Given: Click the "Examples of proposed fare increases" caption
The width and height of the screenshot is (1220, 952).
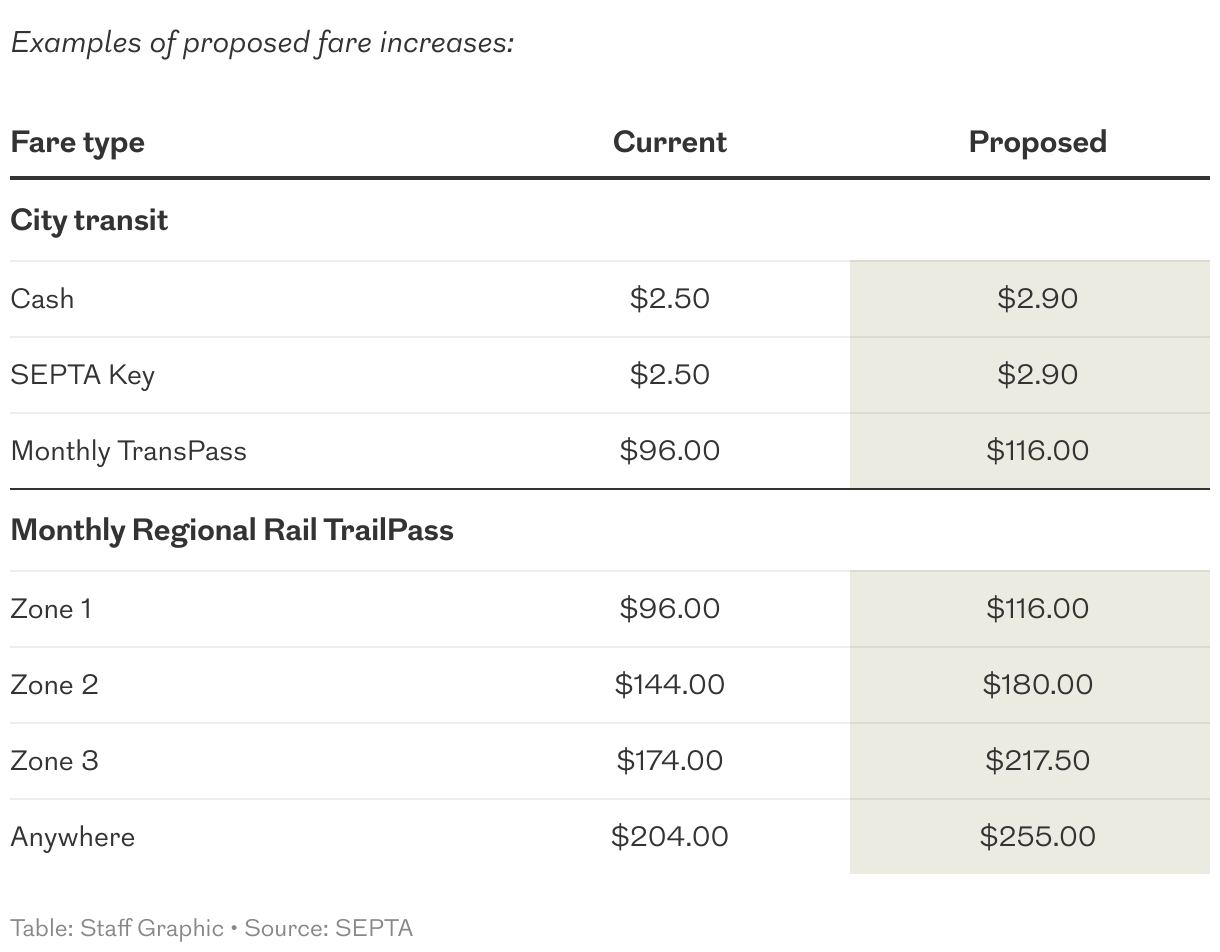Looking at the screenshot, I should [x=262, y=44].
